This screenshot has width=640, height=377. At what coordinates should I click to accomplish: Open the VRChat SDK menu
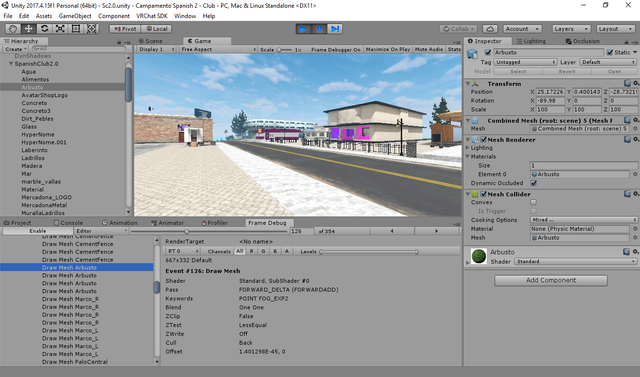[152, 16]
